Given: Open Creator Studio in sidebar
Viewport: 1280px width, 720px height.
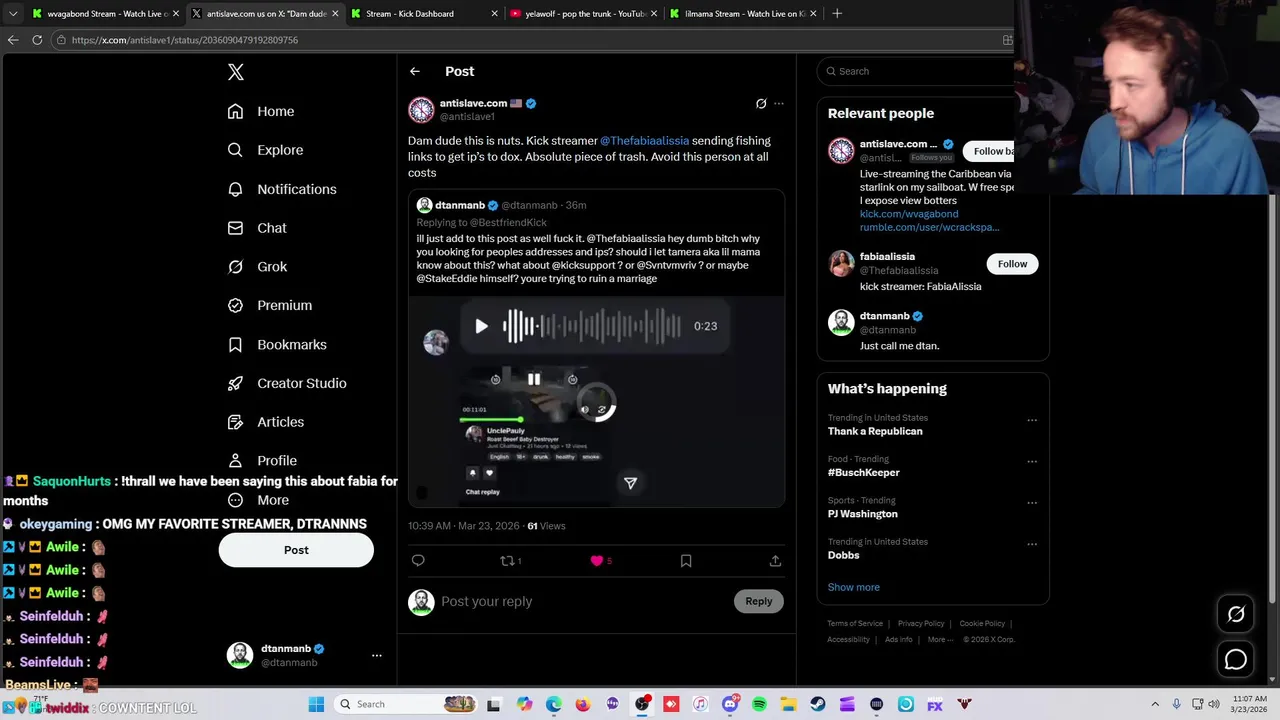Looking at the screenshot, I should point(287,383).
